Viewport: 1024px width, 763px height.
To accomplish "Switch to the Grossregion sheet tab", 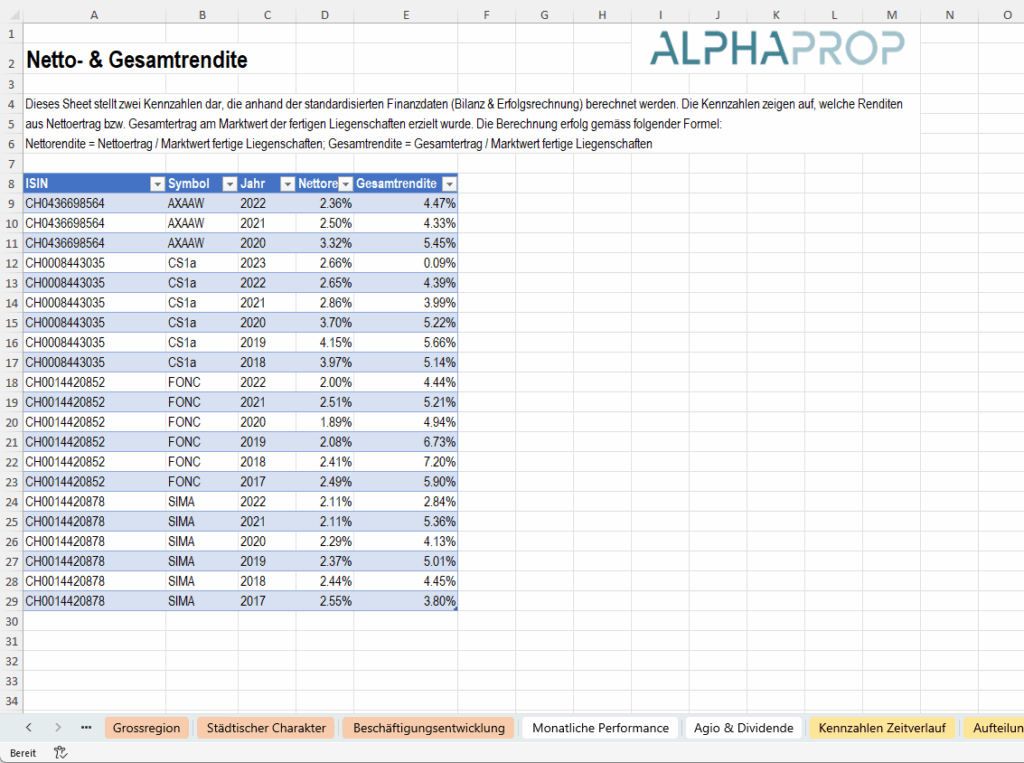I will tap(146, 728).
